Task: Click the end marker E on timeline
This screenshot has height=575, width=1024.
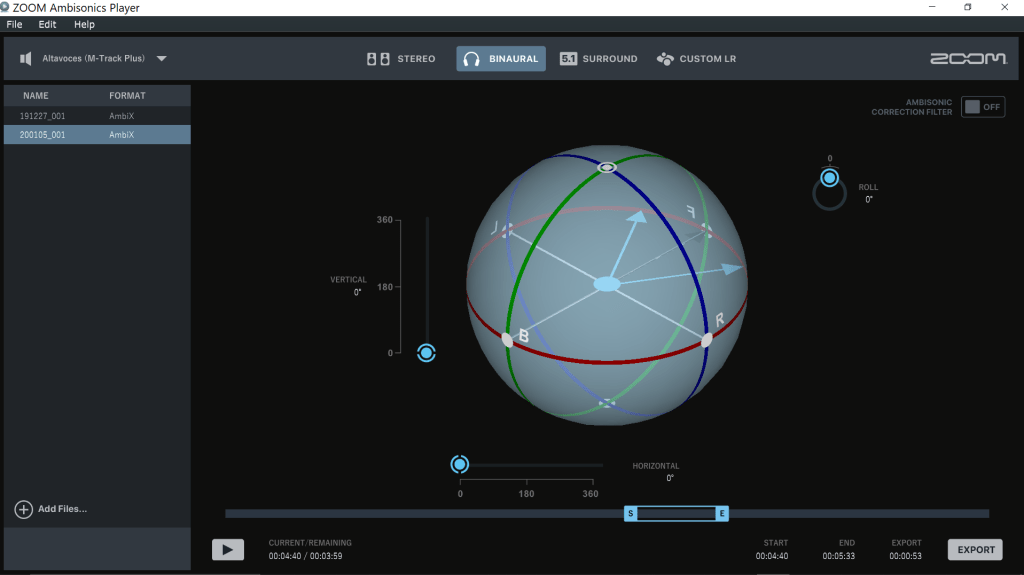Action: 722,513
